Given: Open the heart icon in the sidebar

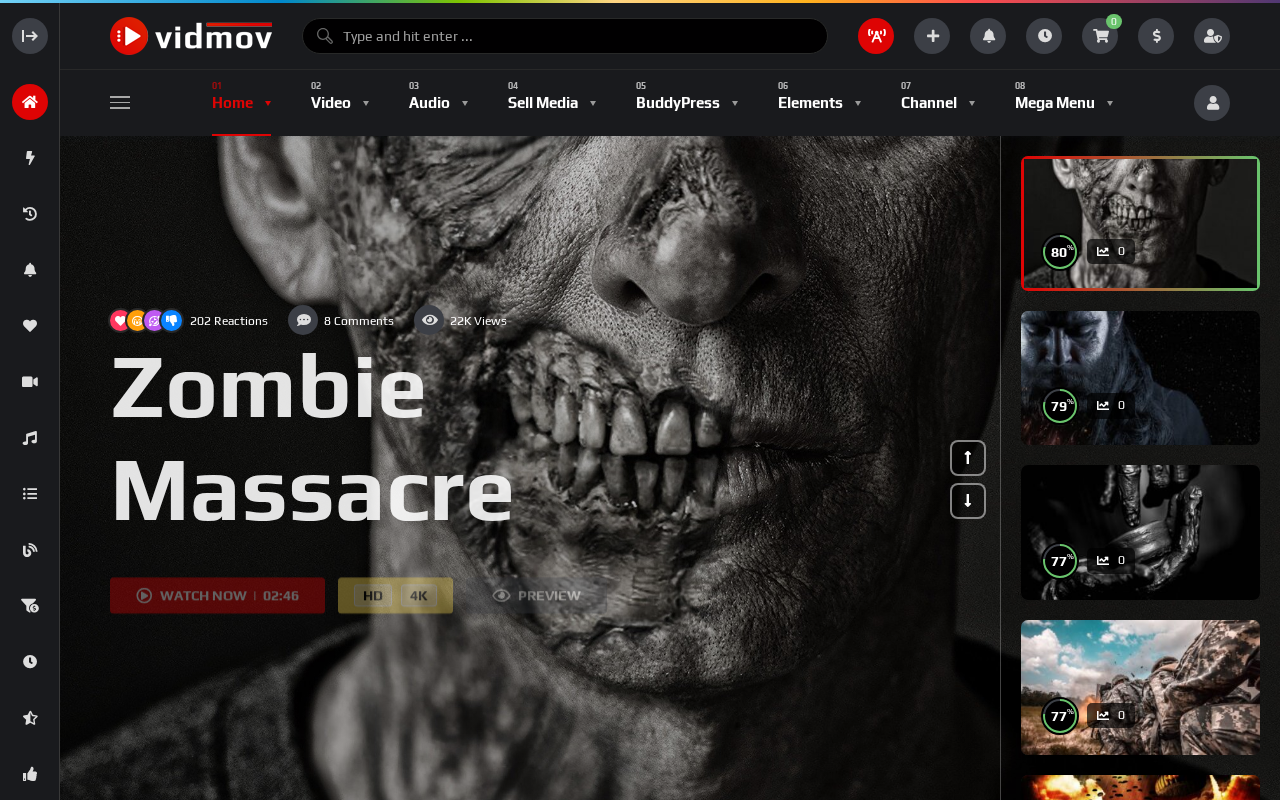Looking at the screenshot, I should 30,326.
